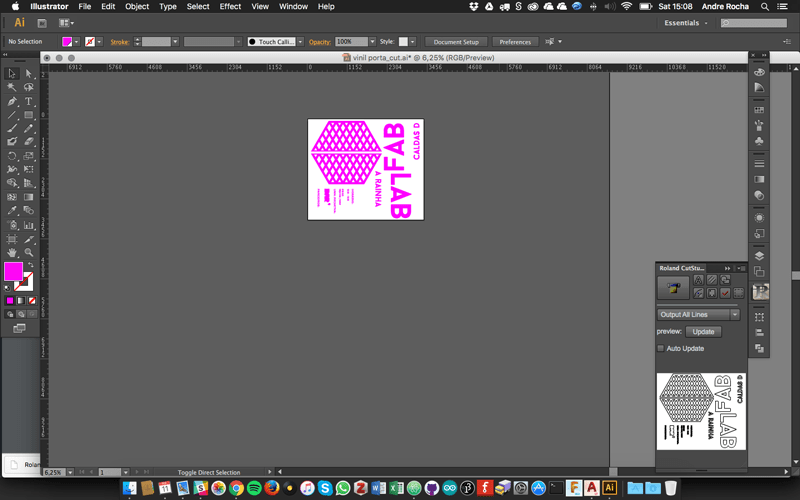Select the Line Segment tool
Viewport: 800px width, 500px height.
point(12,115)
